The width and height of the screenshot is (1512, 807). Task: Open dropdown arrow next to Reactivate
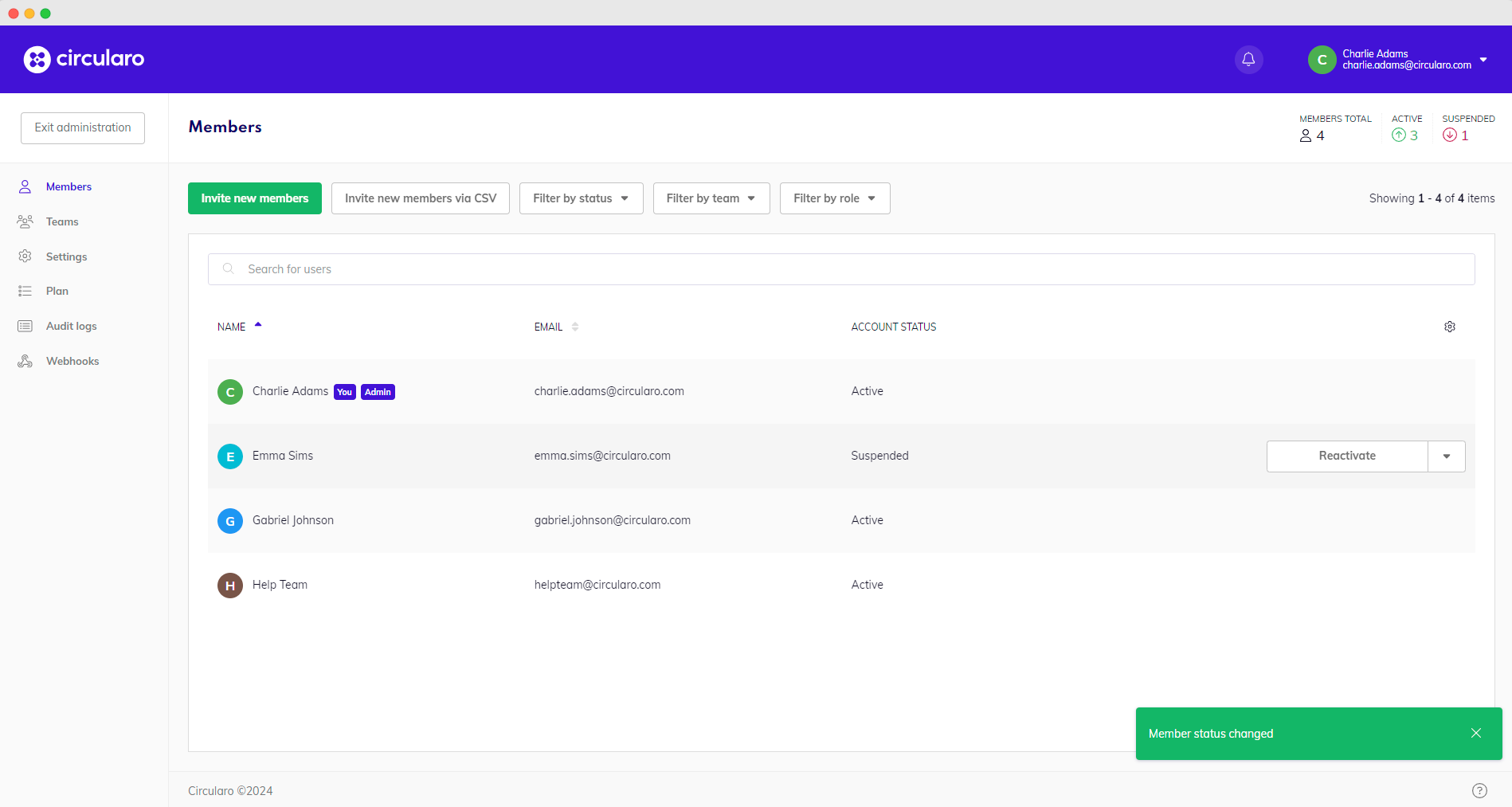click(1446, 456)
